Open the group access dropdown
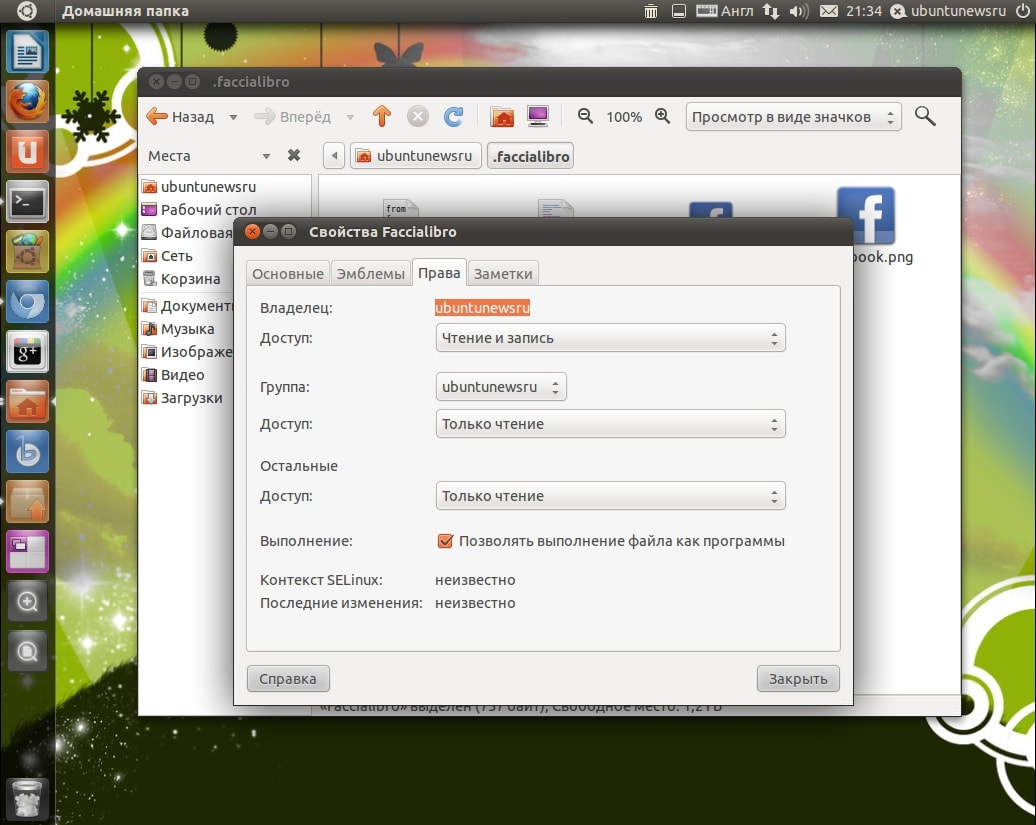Viewport: 1036px width, 825px height. 610,424
